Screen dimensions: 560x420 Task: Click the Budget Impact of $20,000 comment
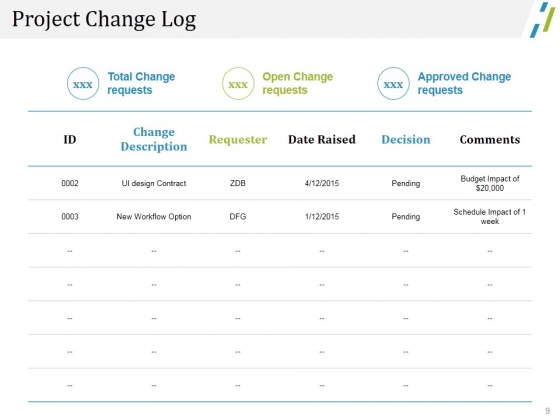(490, 183)
